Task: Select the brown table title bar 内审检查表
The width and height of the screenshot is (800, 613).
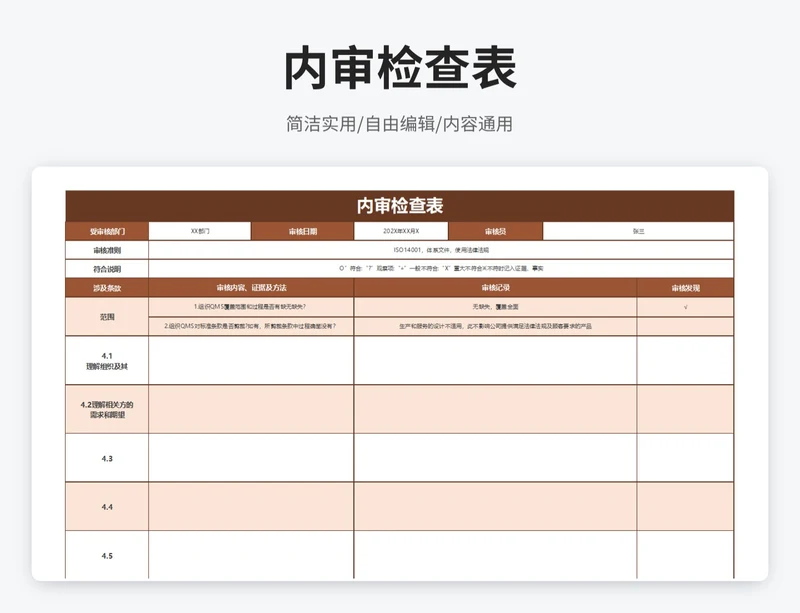Action: click(399, 206)
